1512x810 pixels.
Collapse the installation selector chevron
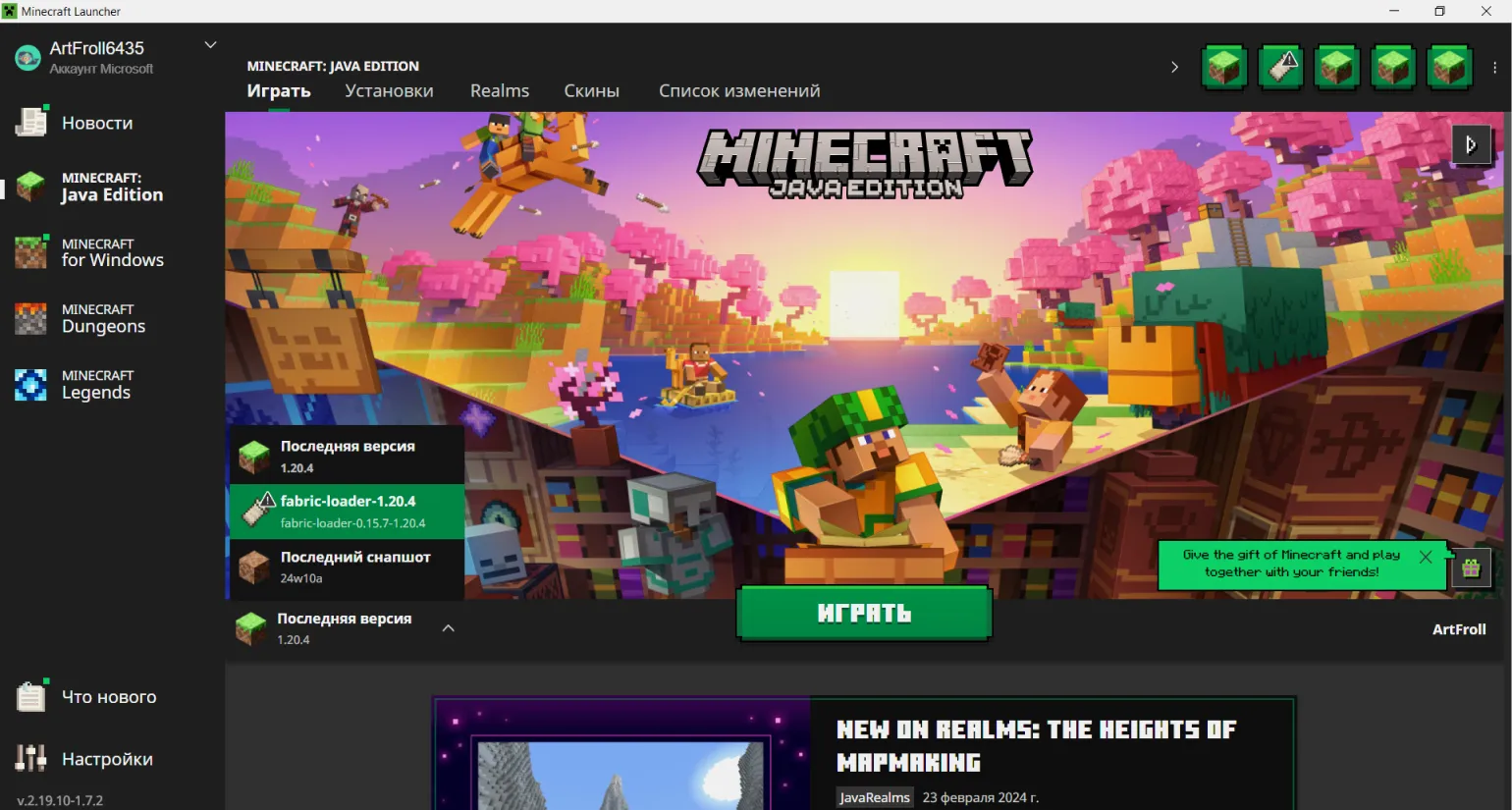point(448,628)
